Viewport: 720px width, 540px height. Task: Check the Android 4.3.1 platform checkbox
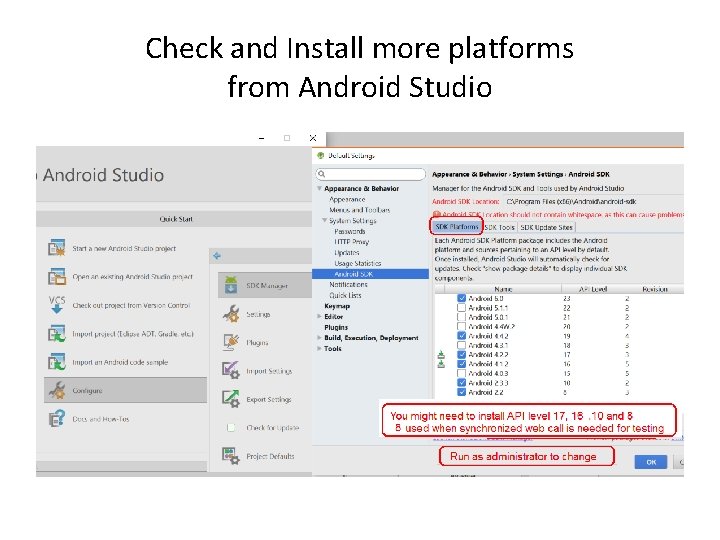(461, 345)
